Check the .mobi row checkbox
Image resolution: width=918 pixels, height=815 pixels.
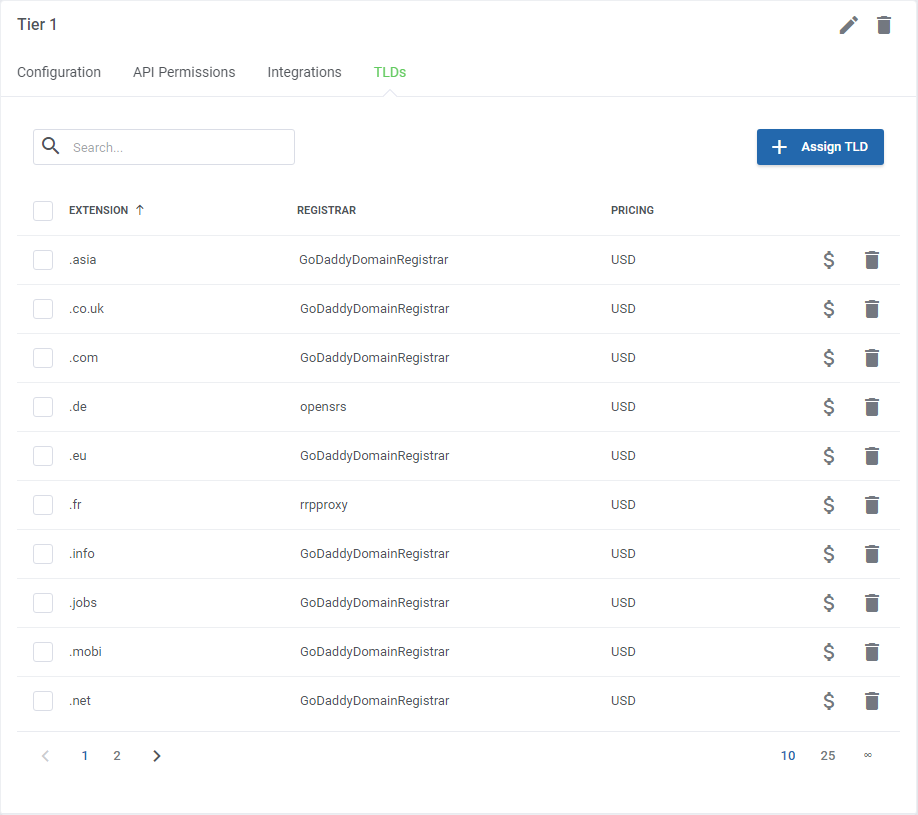point(43,652)
